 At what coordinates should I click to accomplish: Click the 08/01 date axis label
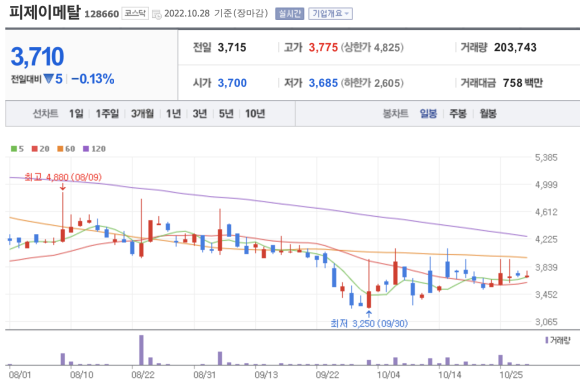coord(20,375)
